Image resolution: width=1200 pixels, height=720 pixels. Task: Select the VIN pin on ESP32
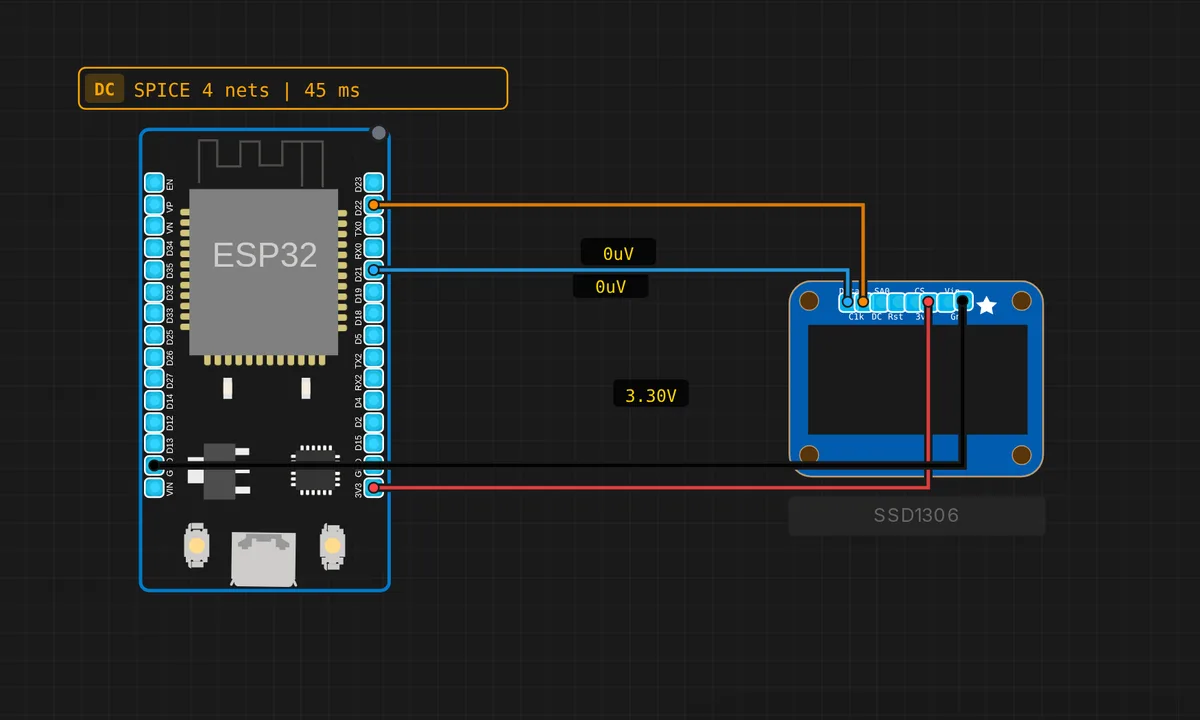coord(154,487)
